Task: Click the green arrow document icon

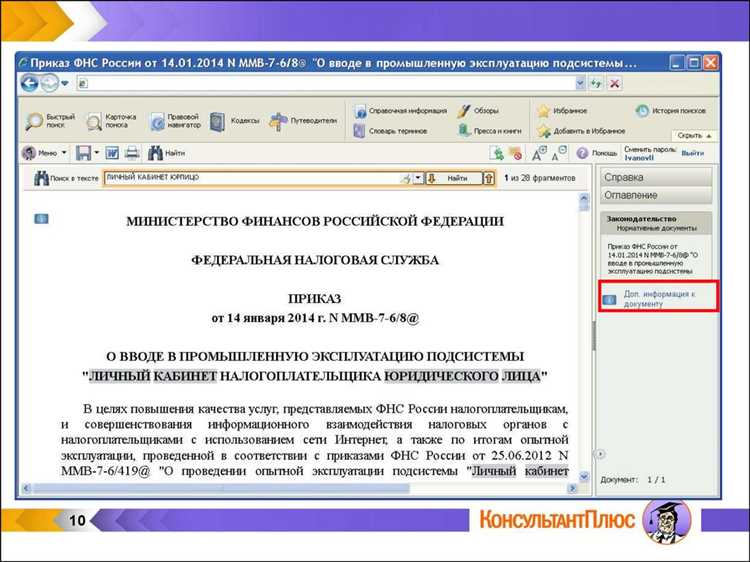Action: [497, 153]
